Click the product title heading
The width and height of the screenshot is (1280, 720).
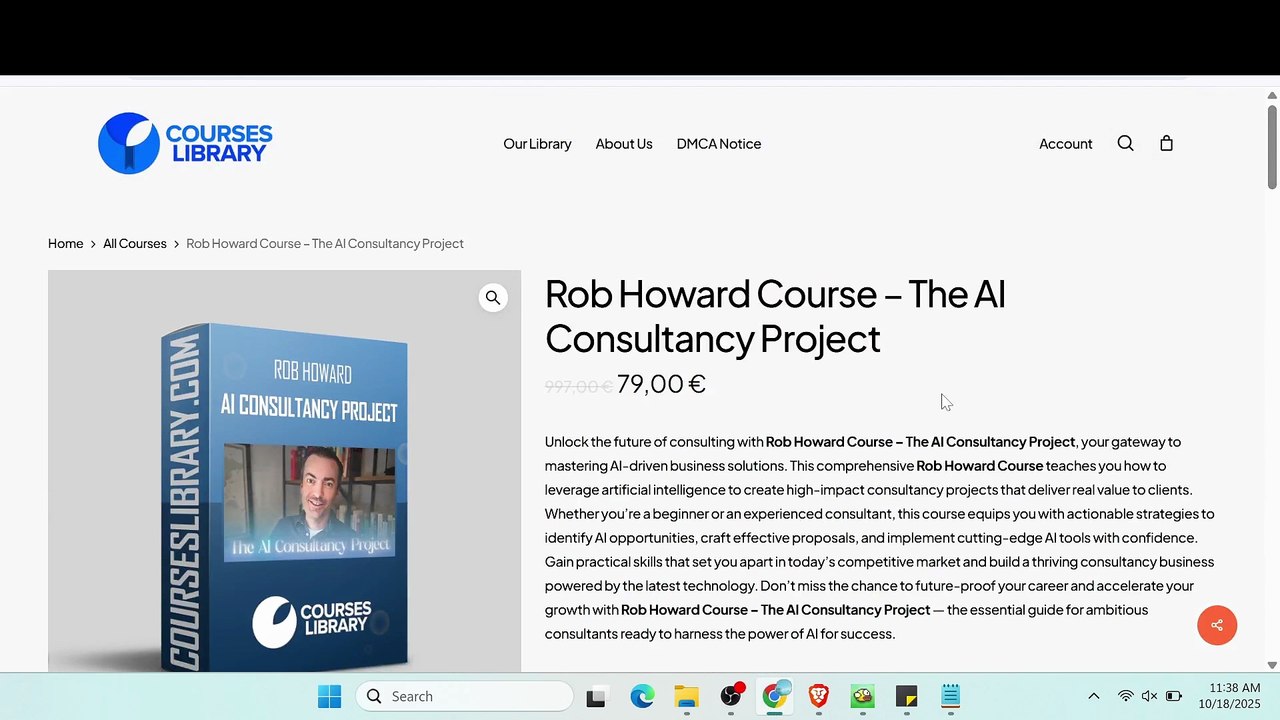click(x=775, y=316)
